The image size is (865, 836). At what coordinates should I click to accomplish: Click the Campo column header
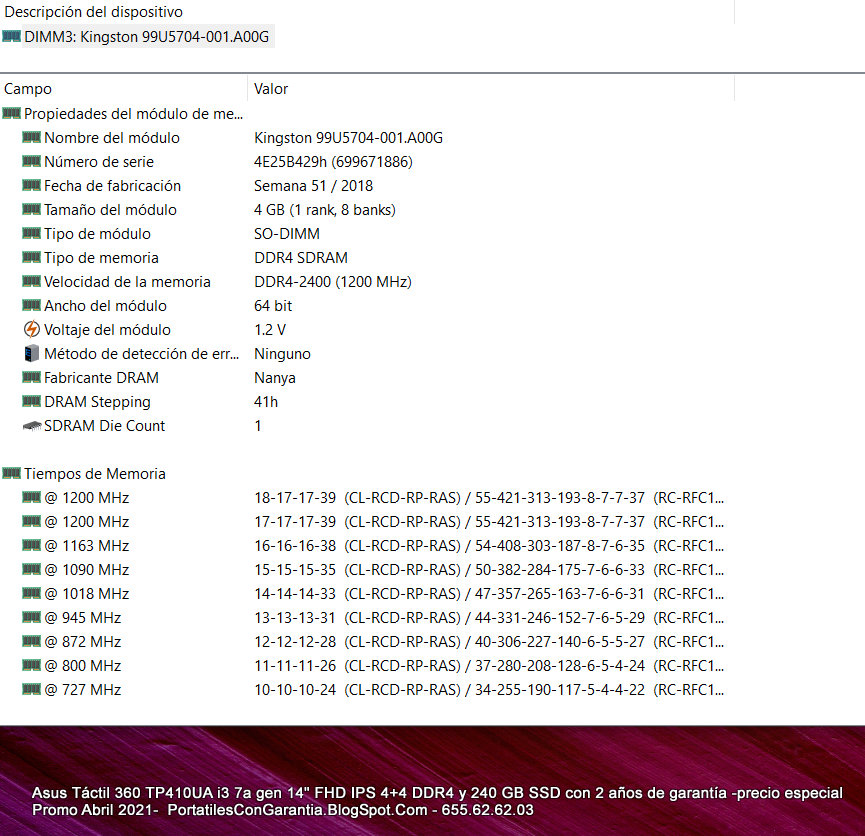[28, 88]
